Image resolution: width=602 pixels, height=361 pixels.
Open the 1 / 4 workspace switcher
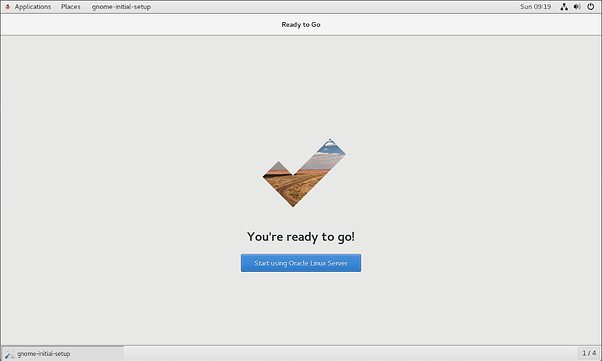click(589, 353)
